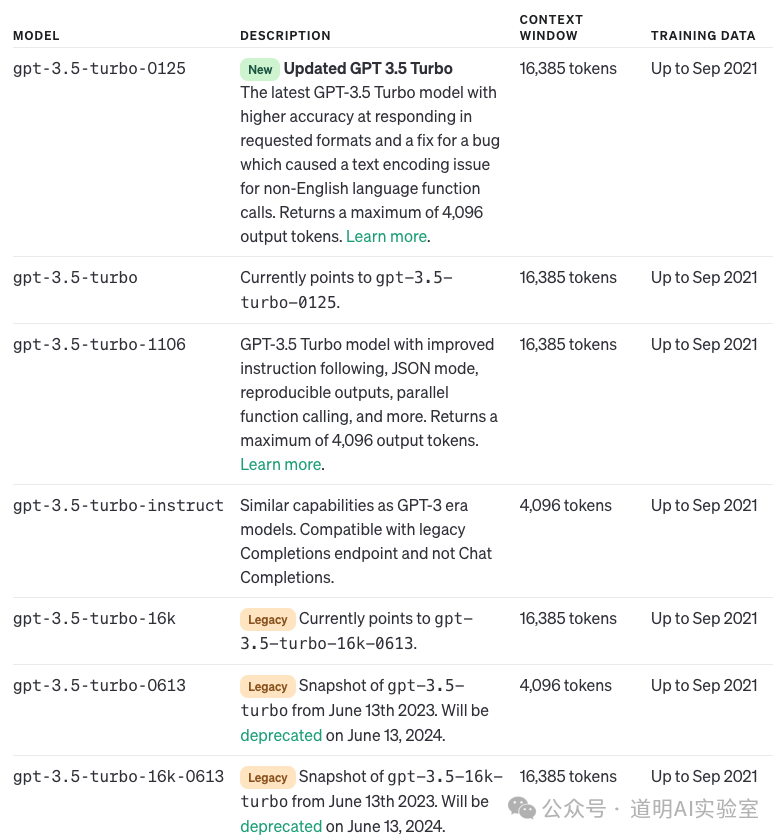The width and height of the screenshot is (783, 839).
Task: Select gpt-3.5-turbo-1106 model name in first column
Action: 99,345
